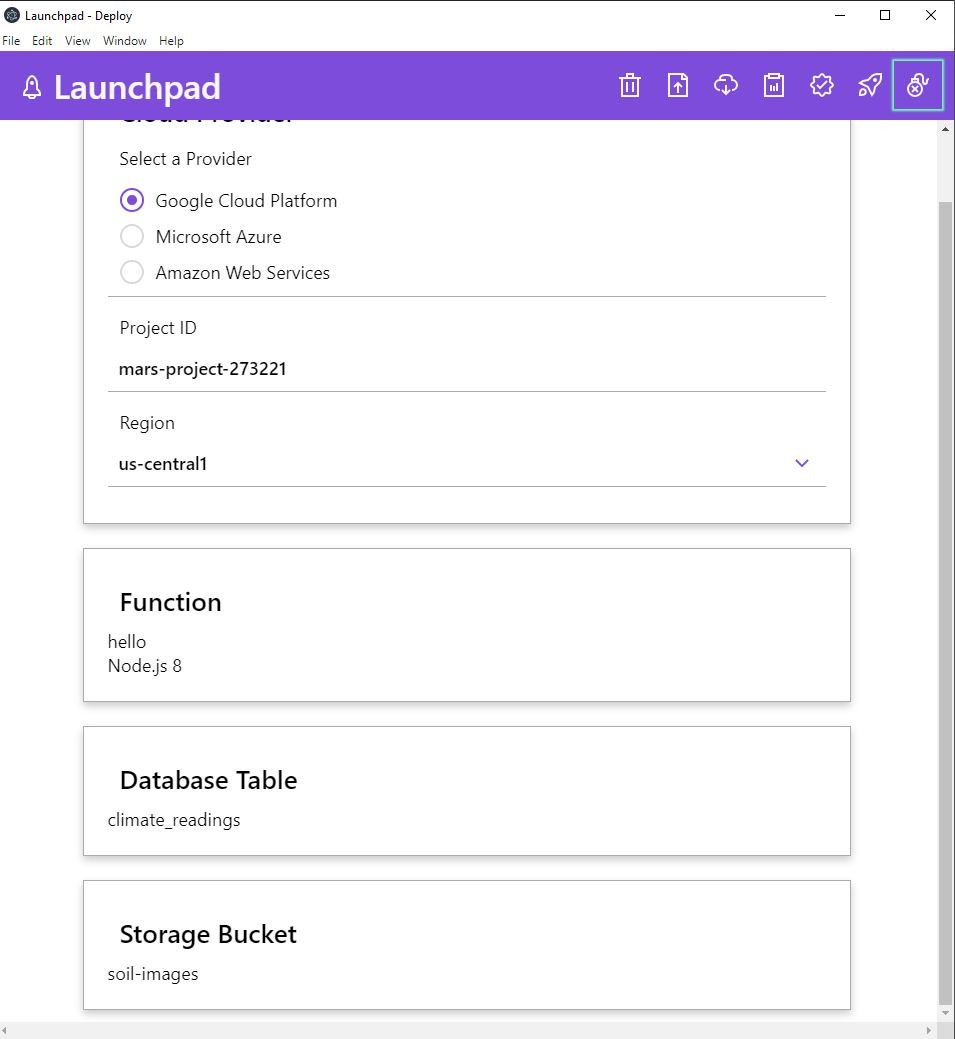The height and width of the screenshot is (1039, 955).
Task: Open the Window menu
Action: (125, 41)
